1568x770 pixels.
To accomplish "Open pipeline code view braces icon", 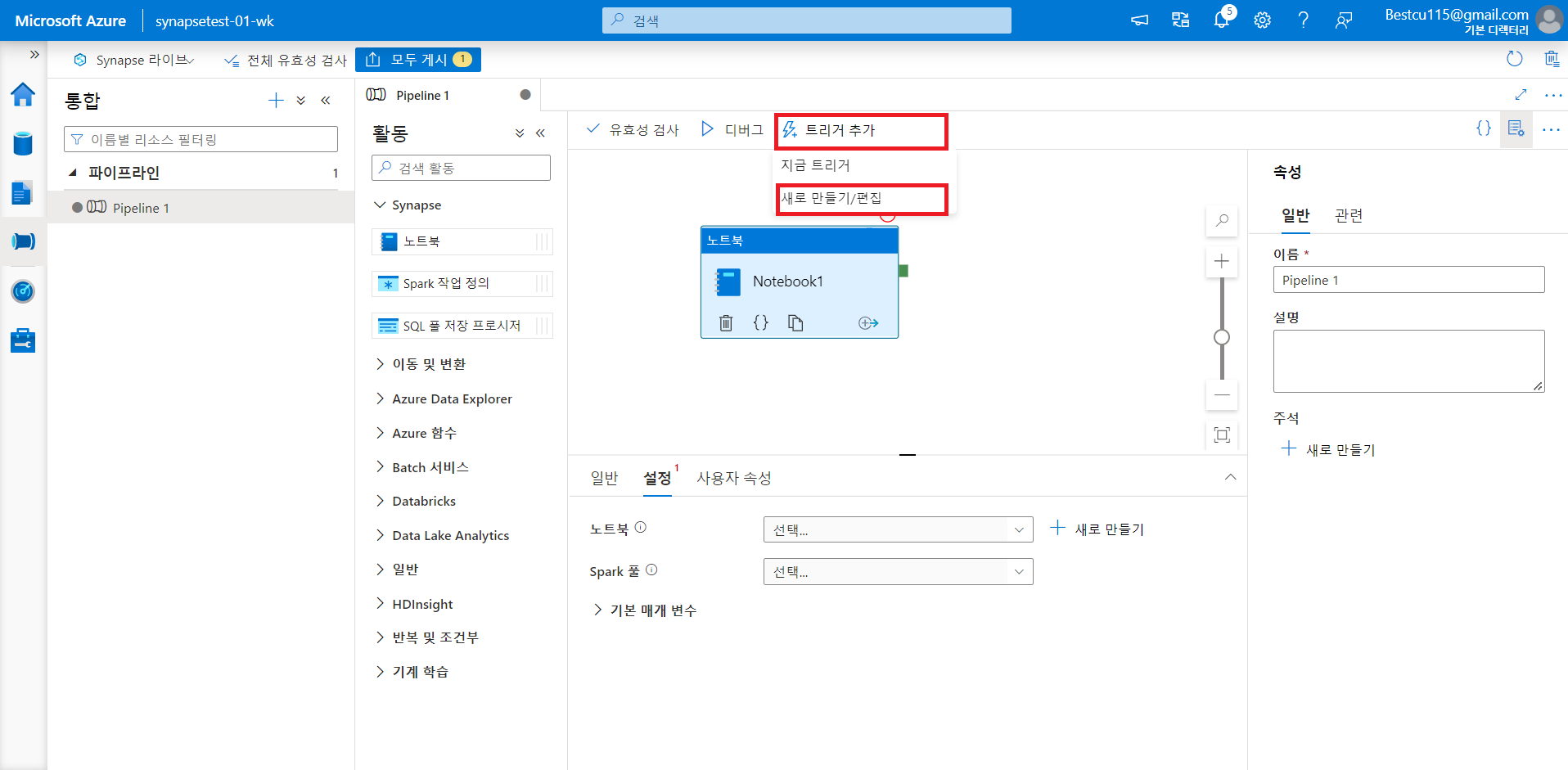I will pyautogui.click(x=1484, y=128).
